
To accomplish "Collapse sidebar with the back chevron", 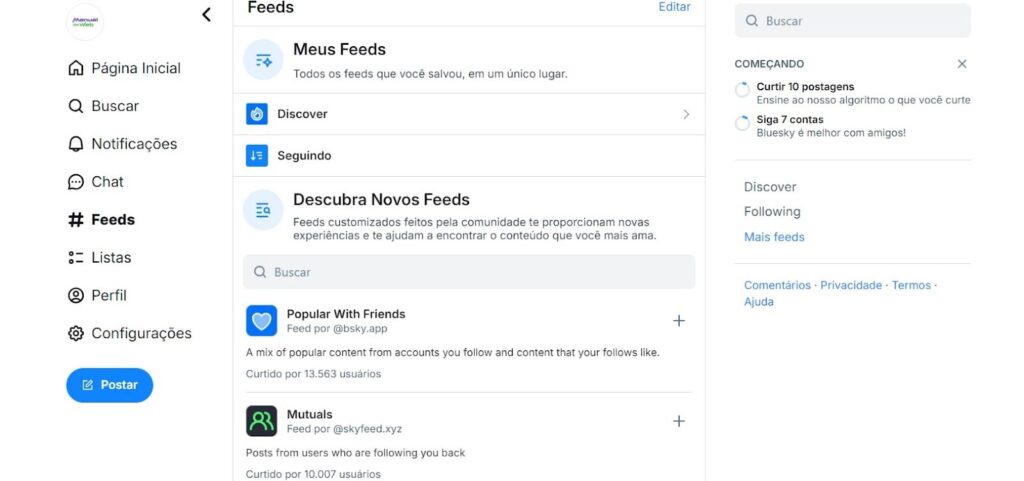I will click(x=206, y=14).
